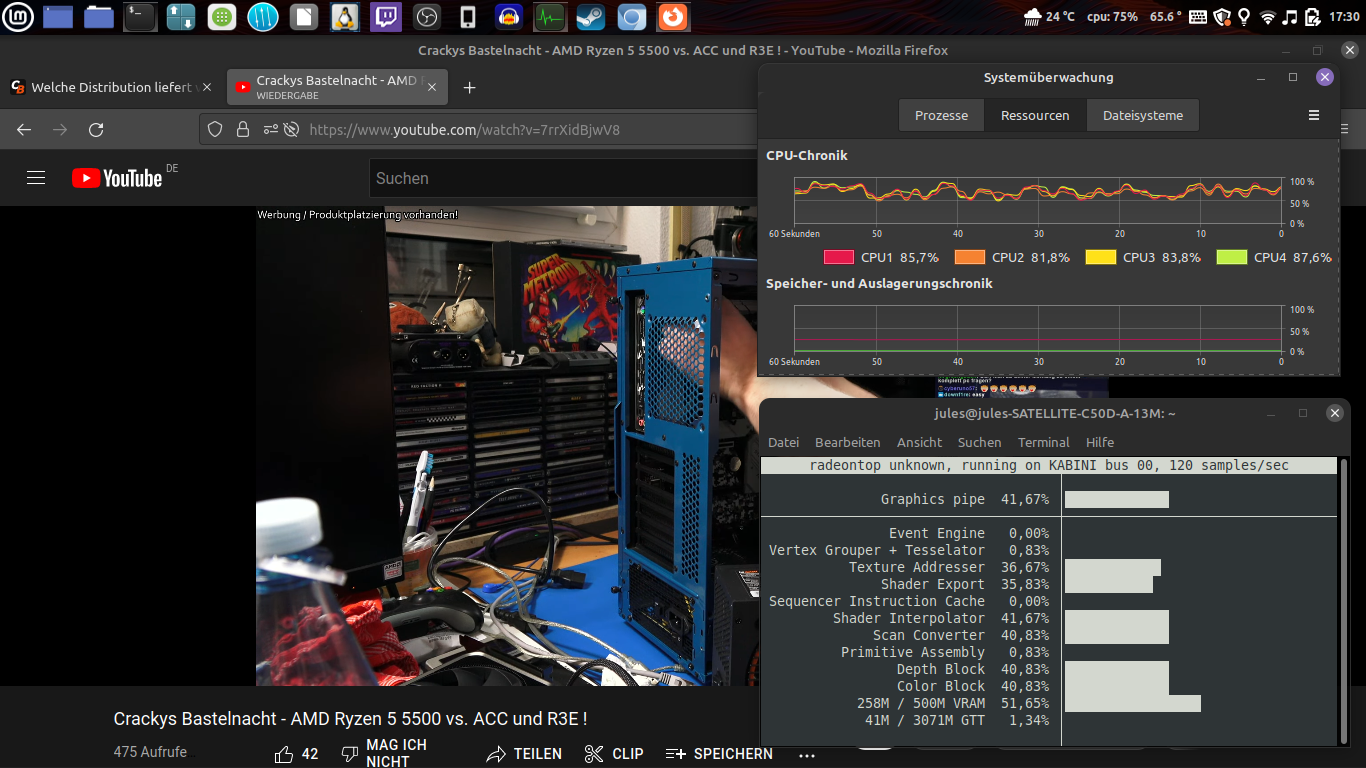Image resolution: width=1366 pixels, height=768 pixels.
Task: Open the YouTube hamburger guide menu
Action: pyautogui.click(x=36, y=178)
